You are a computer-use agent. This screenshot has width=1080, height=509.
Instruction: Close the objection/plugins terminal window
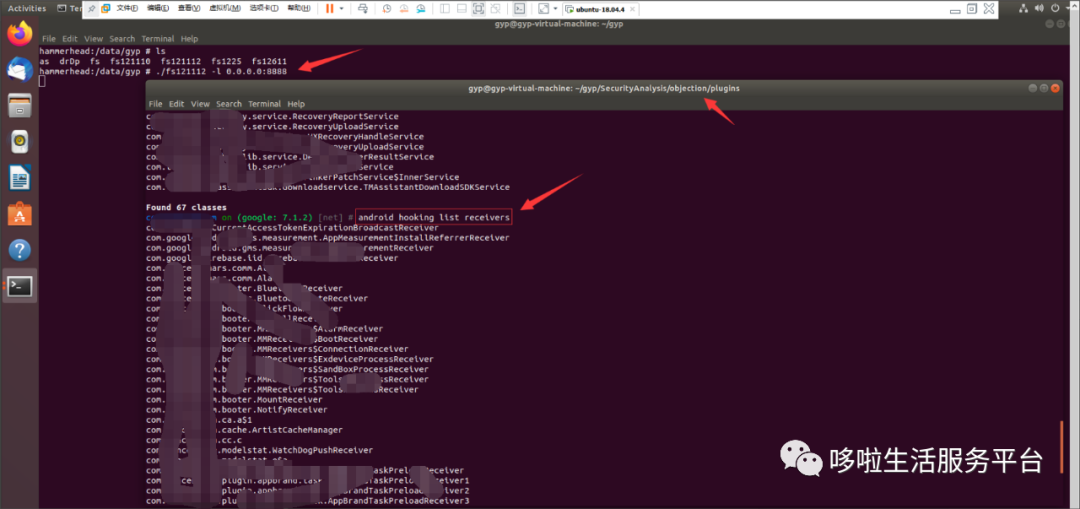(x=1055, y=89)
